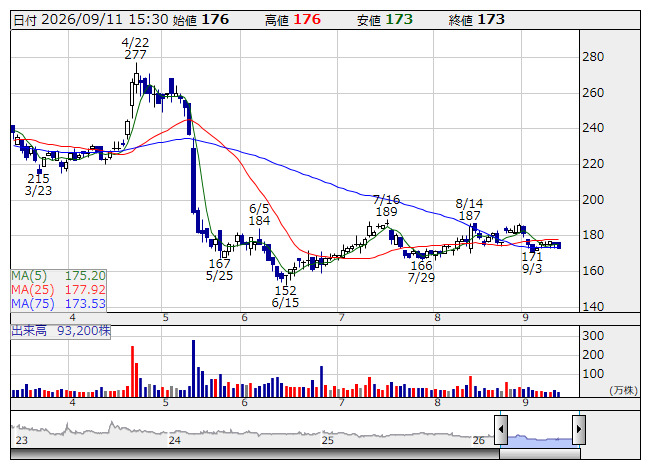Click year 23 label in navigator

21,440
